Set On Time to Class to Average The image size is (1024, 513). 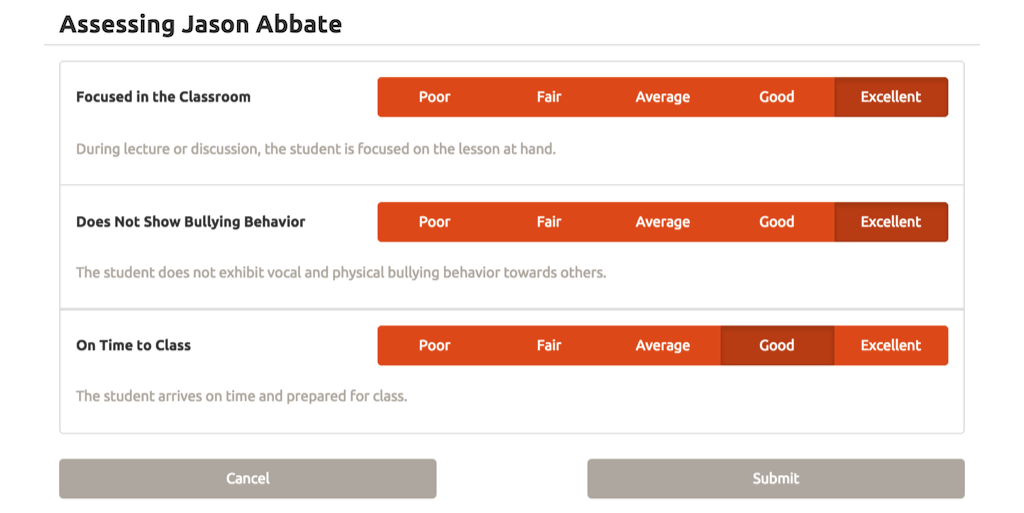pyautogui.click(x=662, y=345)
